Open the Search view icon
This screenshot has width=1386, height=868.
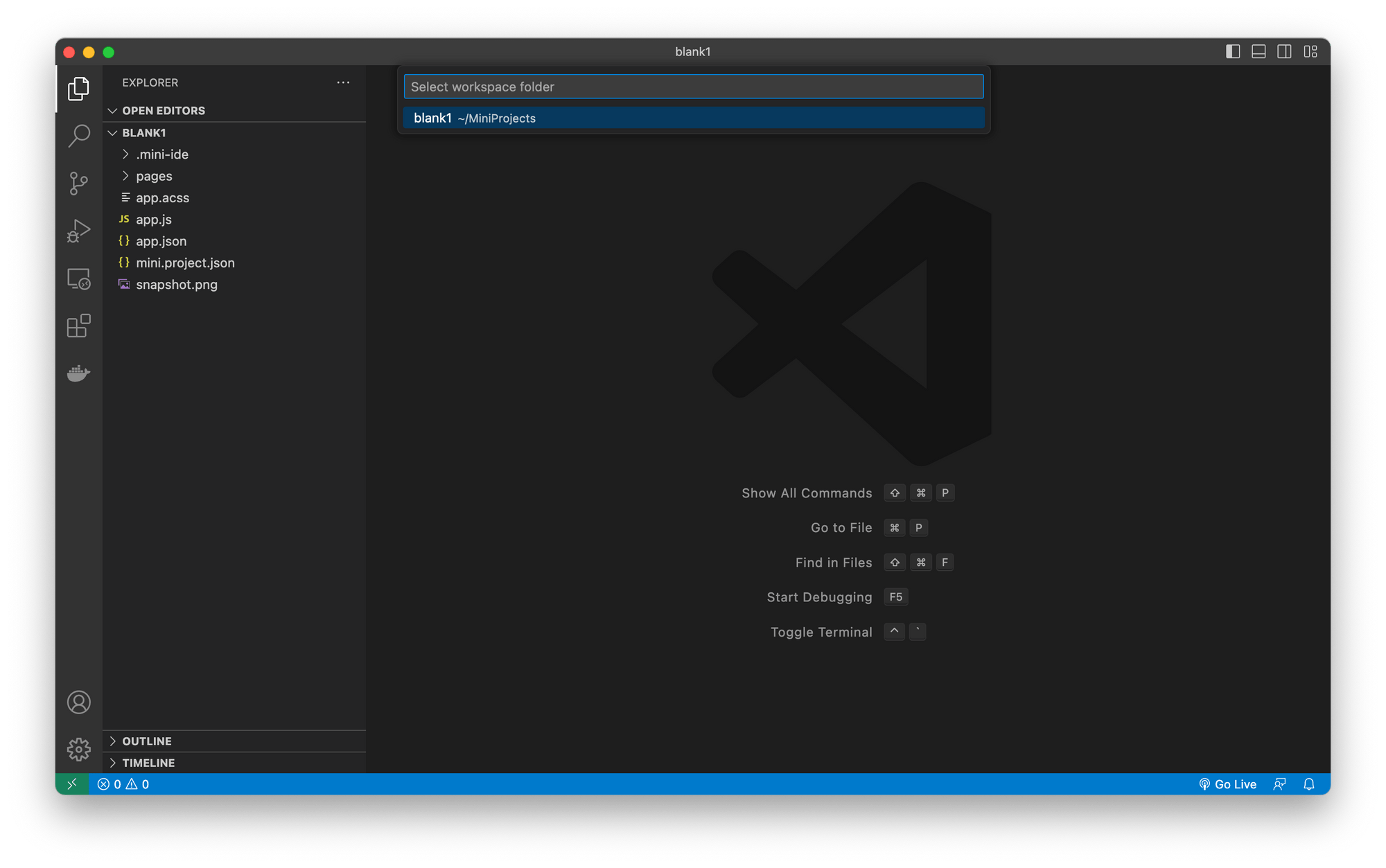pos(78,136)
